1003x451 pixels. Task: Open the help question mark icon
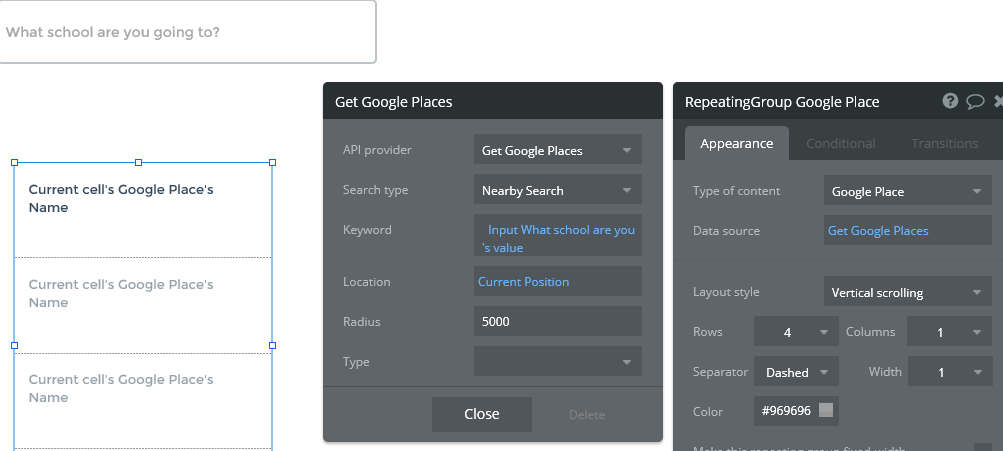[x=950, y=101]
